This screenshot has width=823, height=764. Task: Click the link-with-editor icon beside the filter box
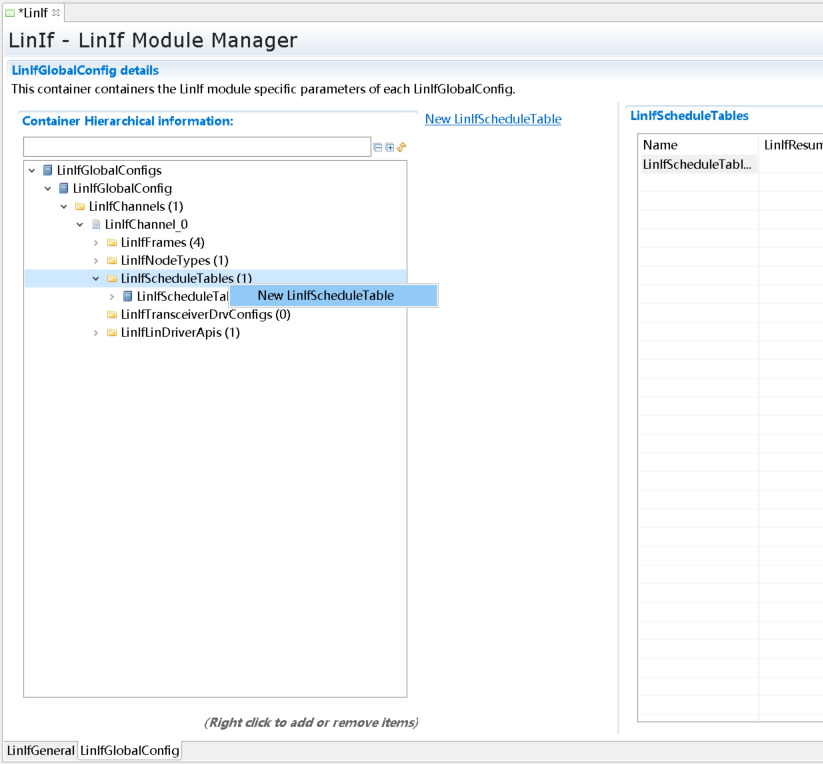tap(401, 147)
